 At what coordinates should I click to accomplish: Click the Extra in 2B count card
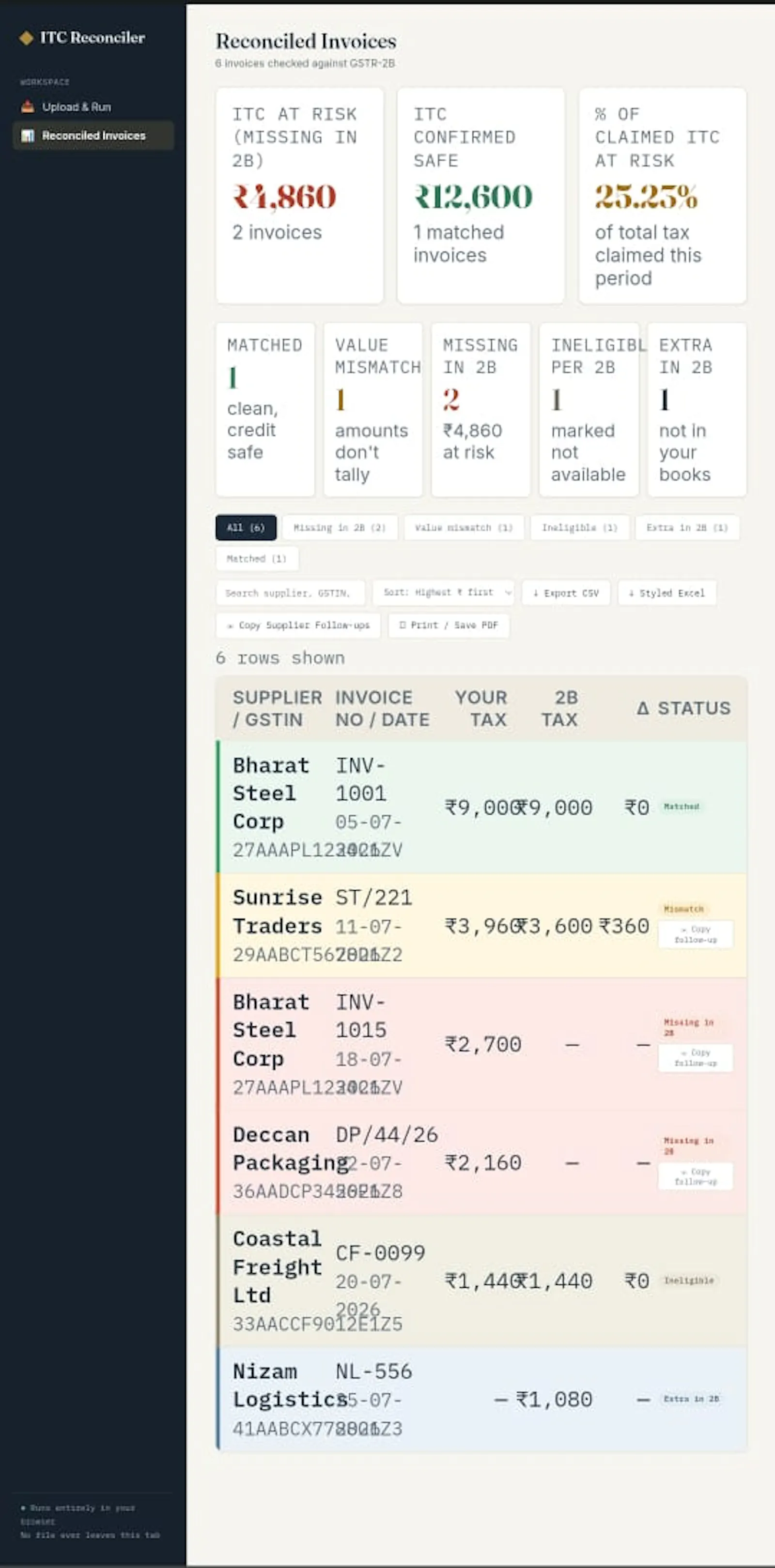697,410
